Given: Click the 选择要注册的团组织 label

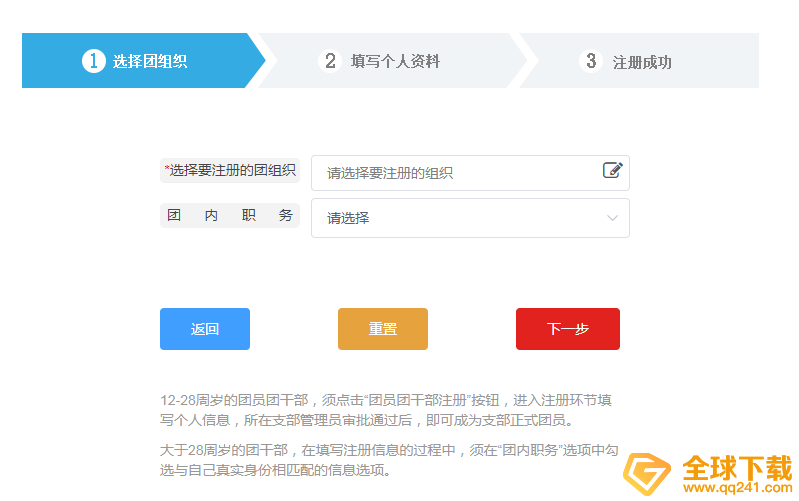Looking at the screenshot, I should coord(230,170).
